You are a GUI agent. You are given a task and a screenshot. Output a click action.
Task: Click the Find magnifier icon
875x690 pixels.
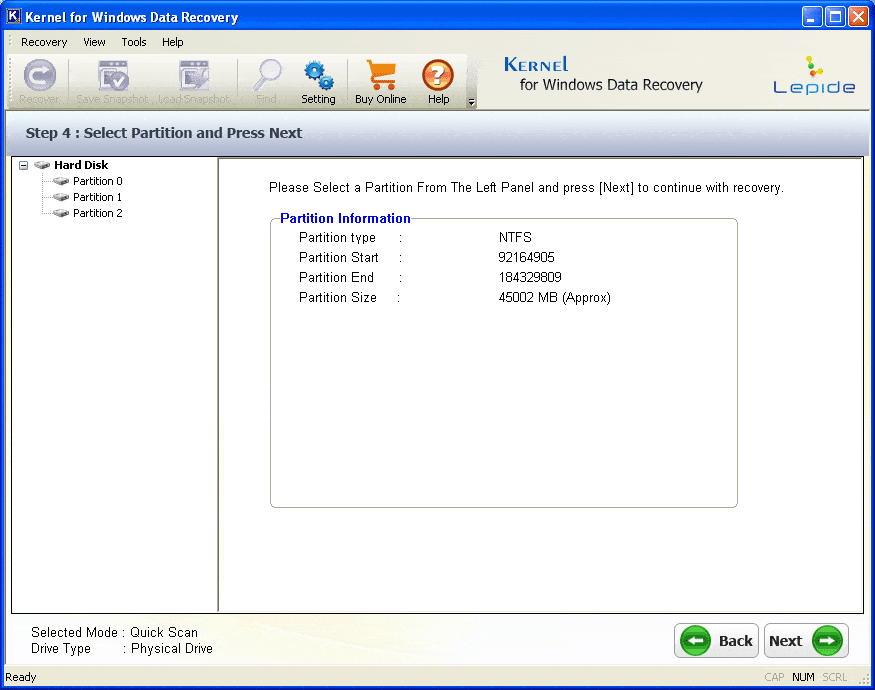pyautogui.click(x=267, y=75)
